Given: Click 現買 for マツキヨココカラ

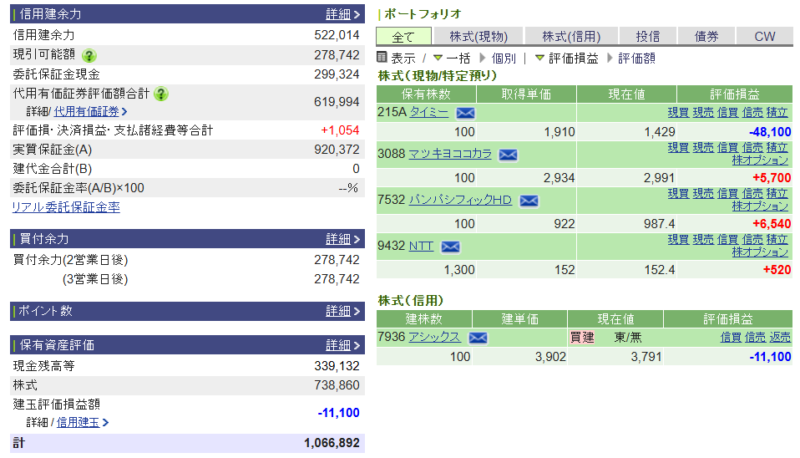Looking at the screenshot, I should pos(678,148).
